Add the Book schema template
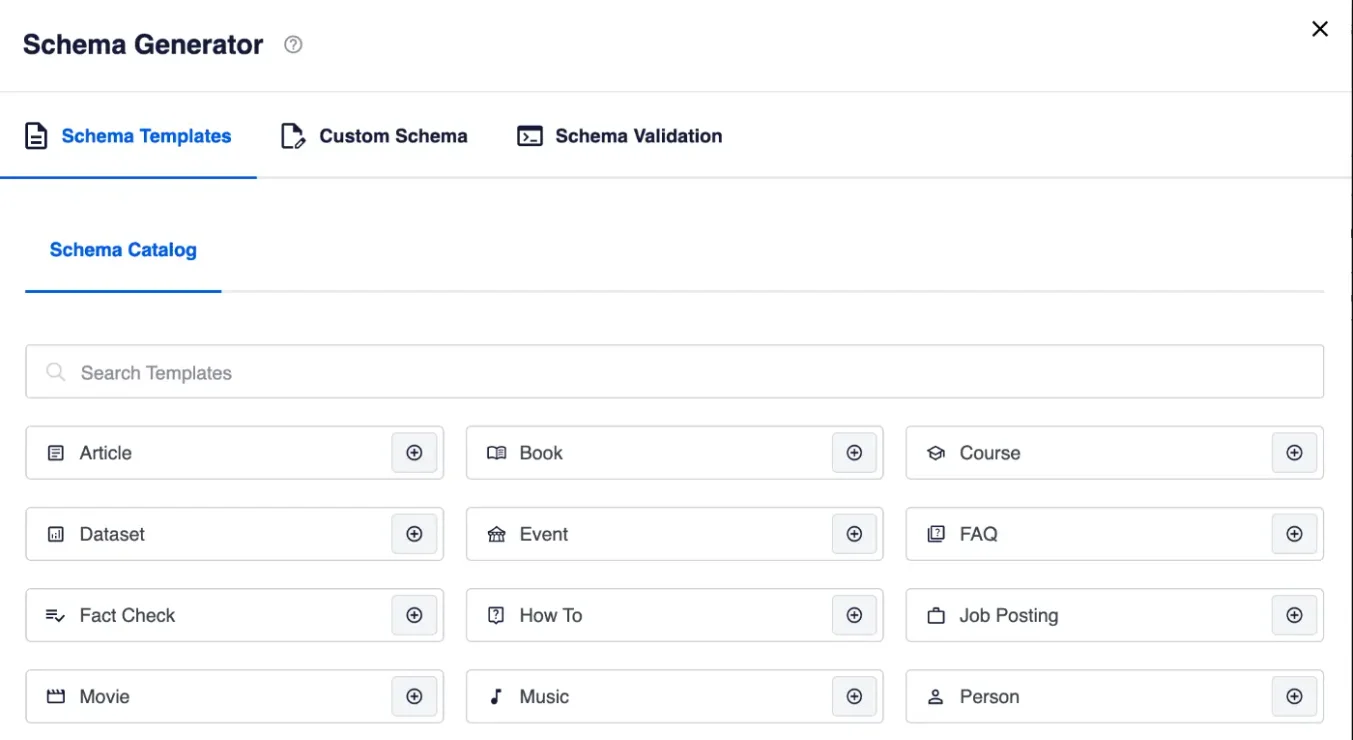1353x740 pixels. [x=854, y=453]
